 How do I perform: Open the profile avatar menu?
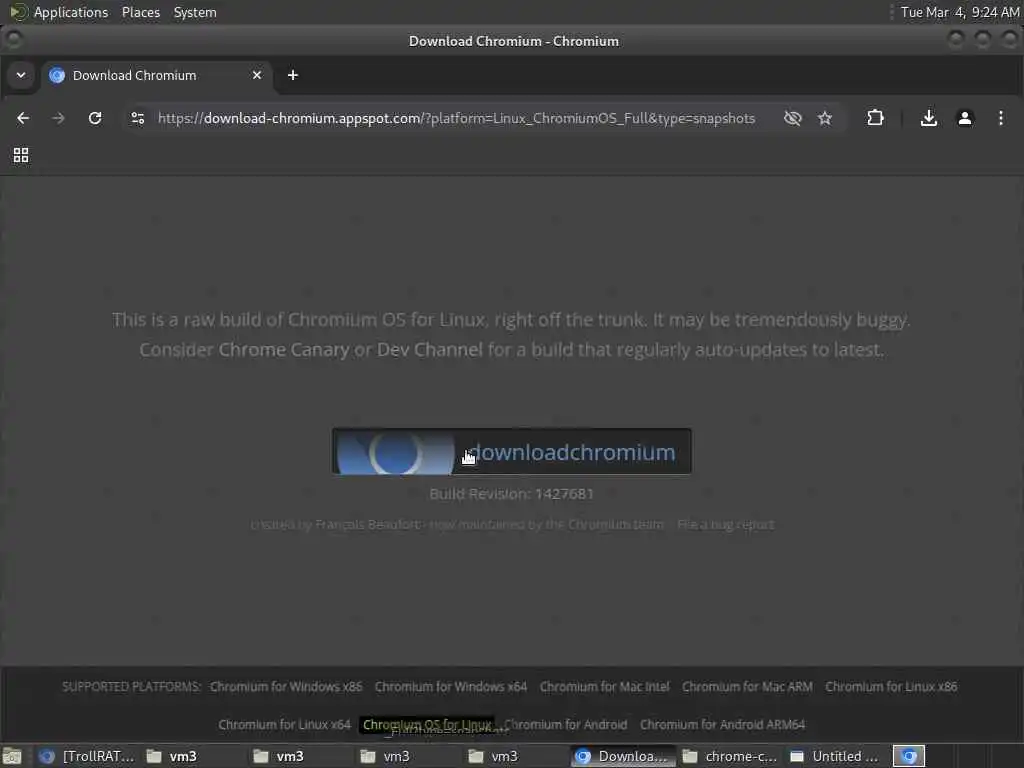[x=965, y=118]
